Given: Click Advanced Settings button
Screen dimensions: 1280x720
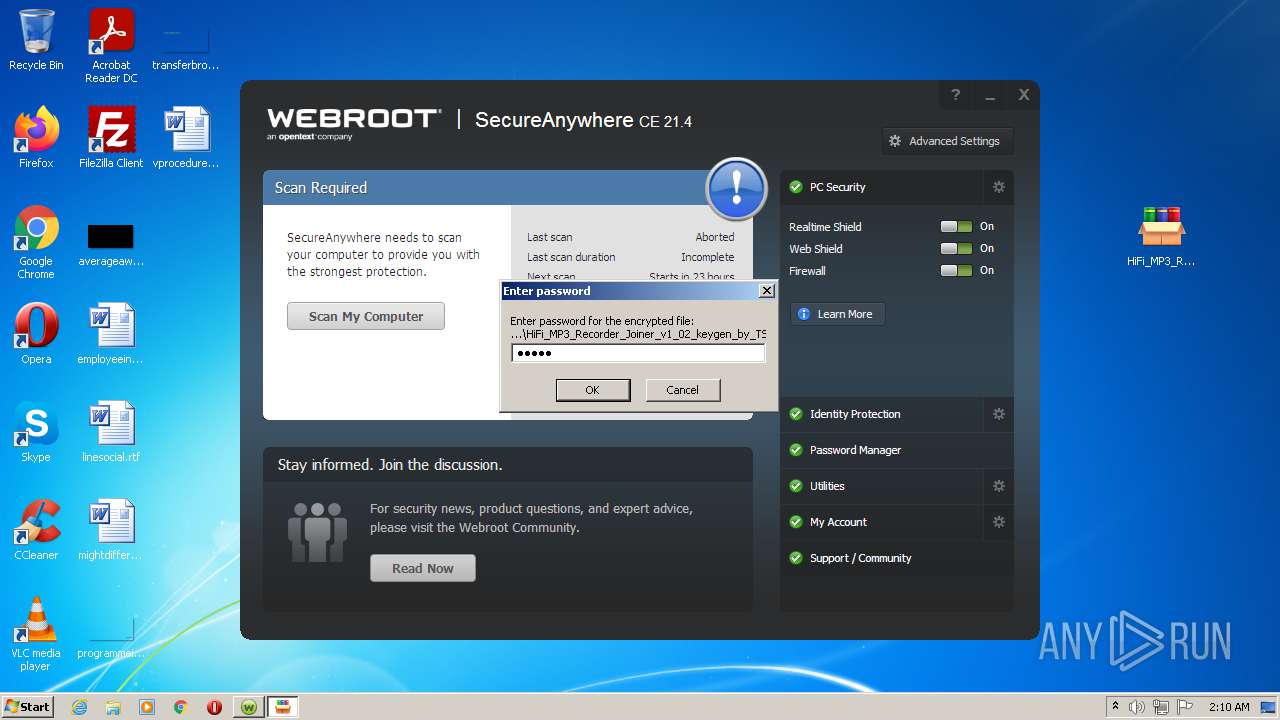Looking at the screenshot, I should tap(947, 141).
